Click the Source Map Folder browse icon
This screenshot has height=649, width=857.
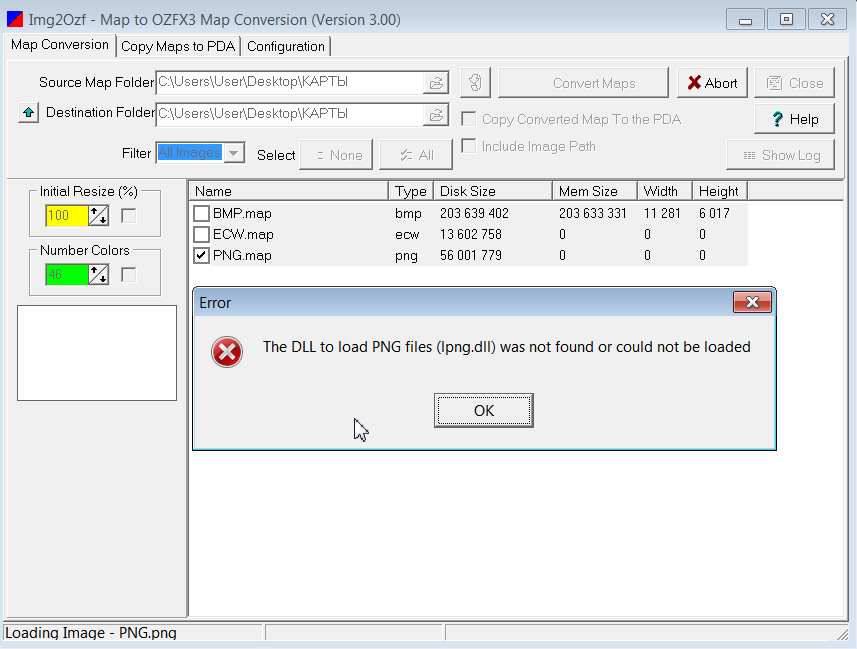point(436,83)
